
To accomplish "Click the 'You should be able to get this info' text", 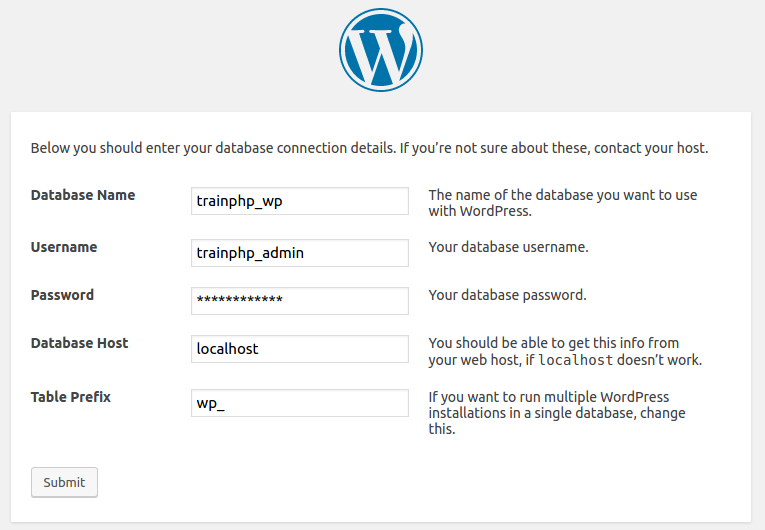I will 553,343.
